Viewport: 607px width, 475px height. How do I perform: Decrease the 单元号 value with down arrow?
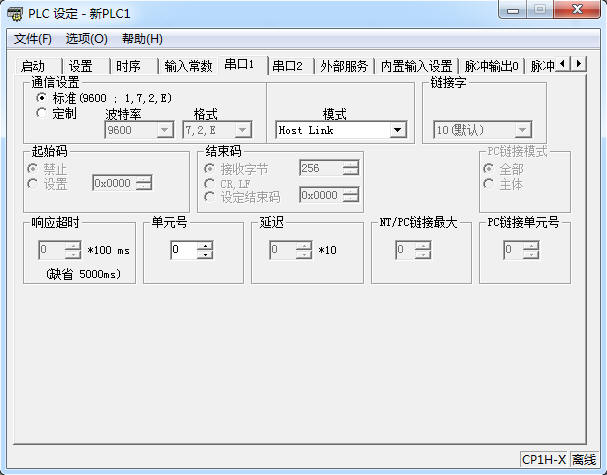click(x=204, y=255)
